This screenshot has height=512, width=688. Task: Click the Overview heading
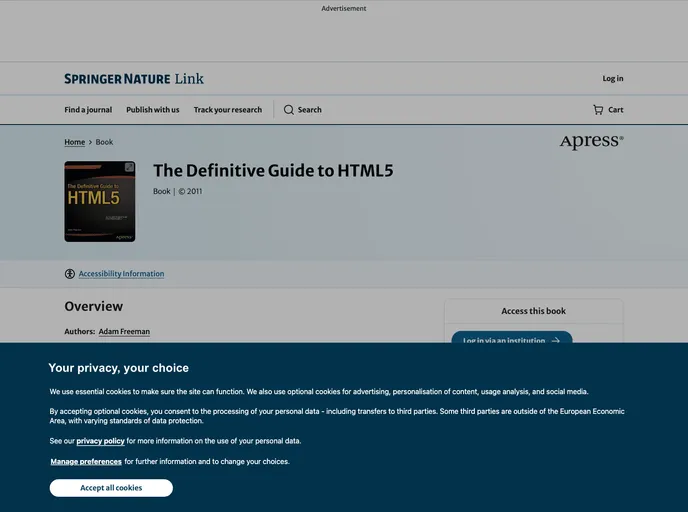tap(93, 306)
